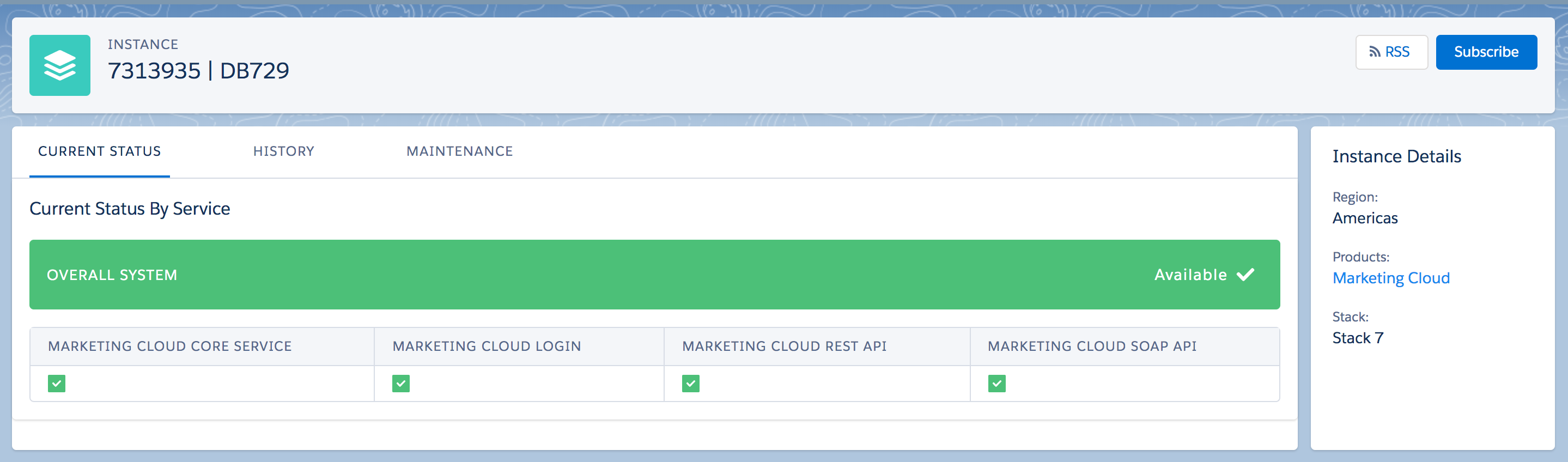Click the Available checkmark icon
Image resolution: width=1568 pixels, height=462 pixels.
[x=1245, y=275]
